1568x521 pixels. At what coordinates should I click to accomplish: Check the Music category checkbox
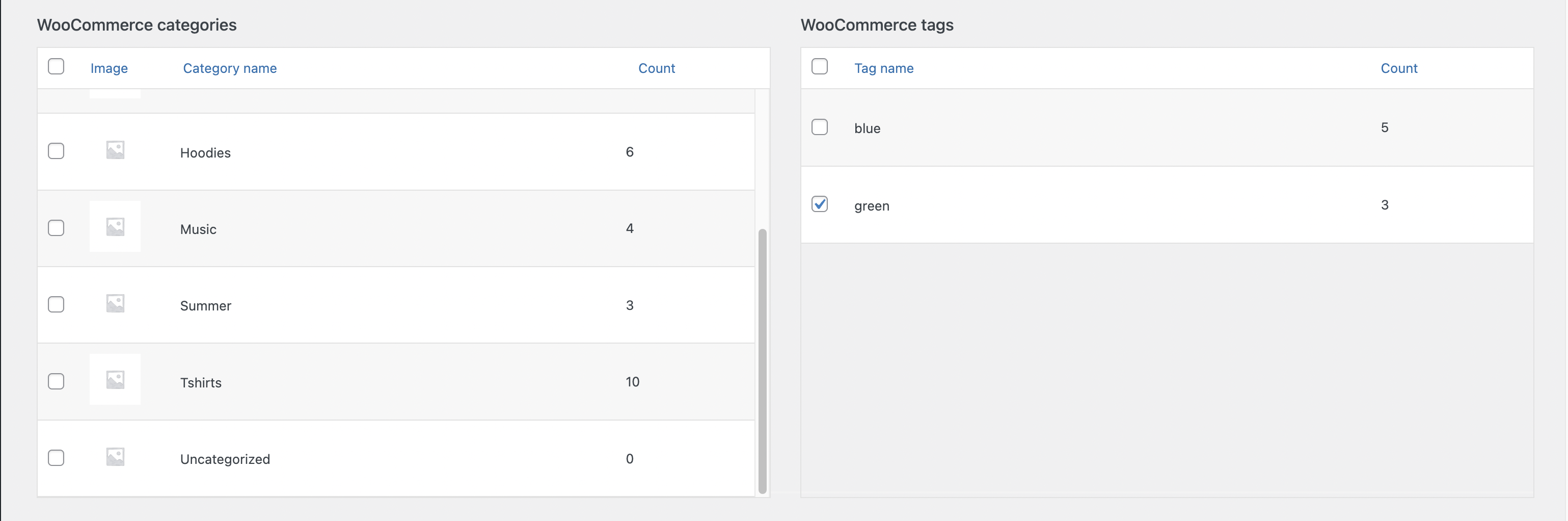[56, 228]
